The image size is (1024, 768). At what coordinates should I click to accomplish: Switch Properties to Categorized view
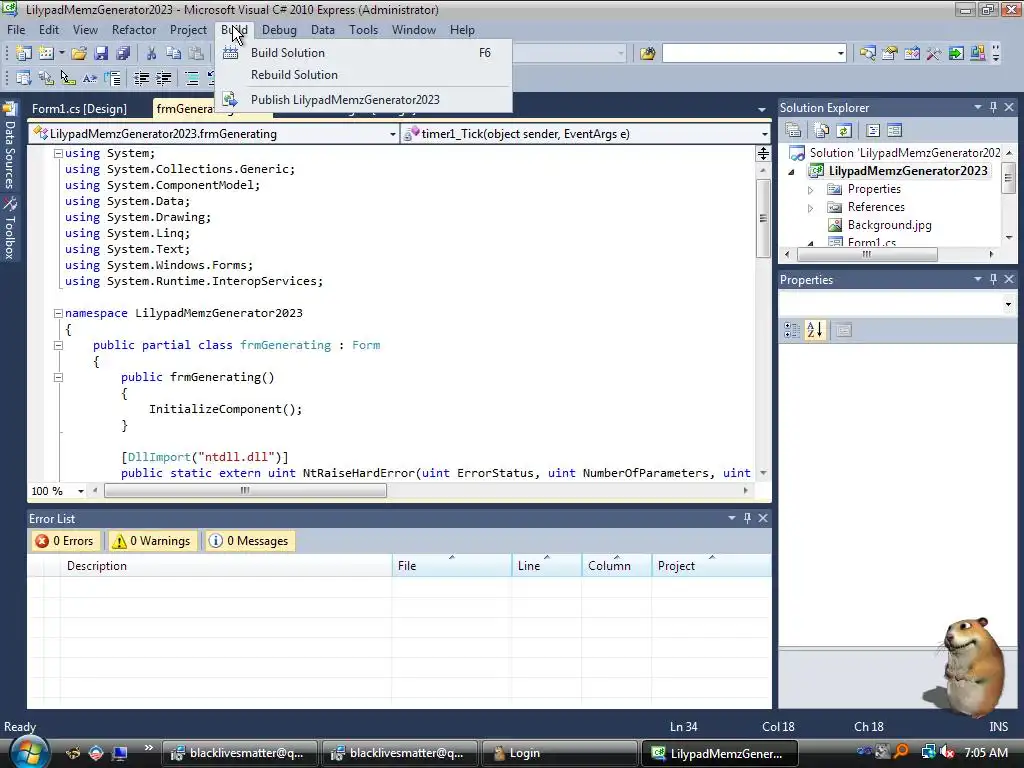pyautogui.click(x=792, y=330)
